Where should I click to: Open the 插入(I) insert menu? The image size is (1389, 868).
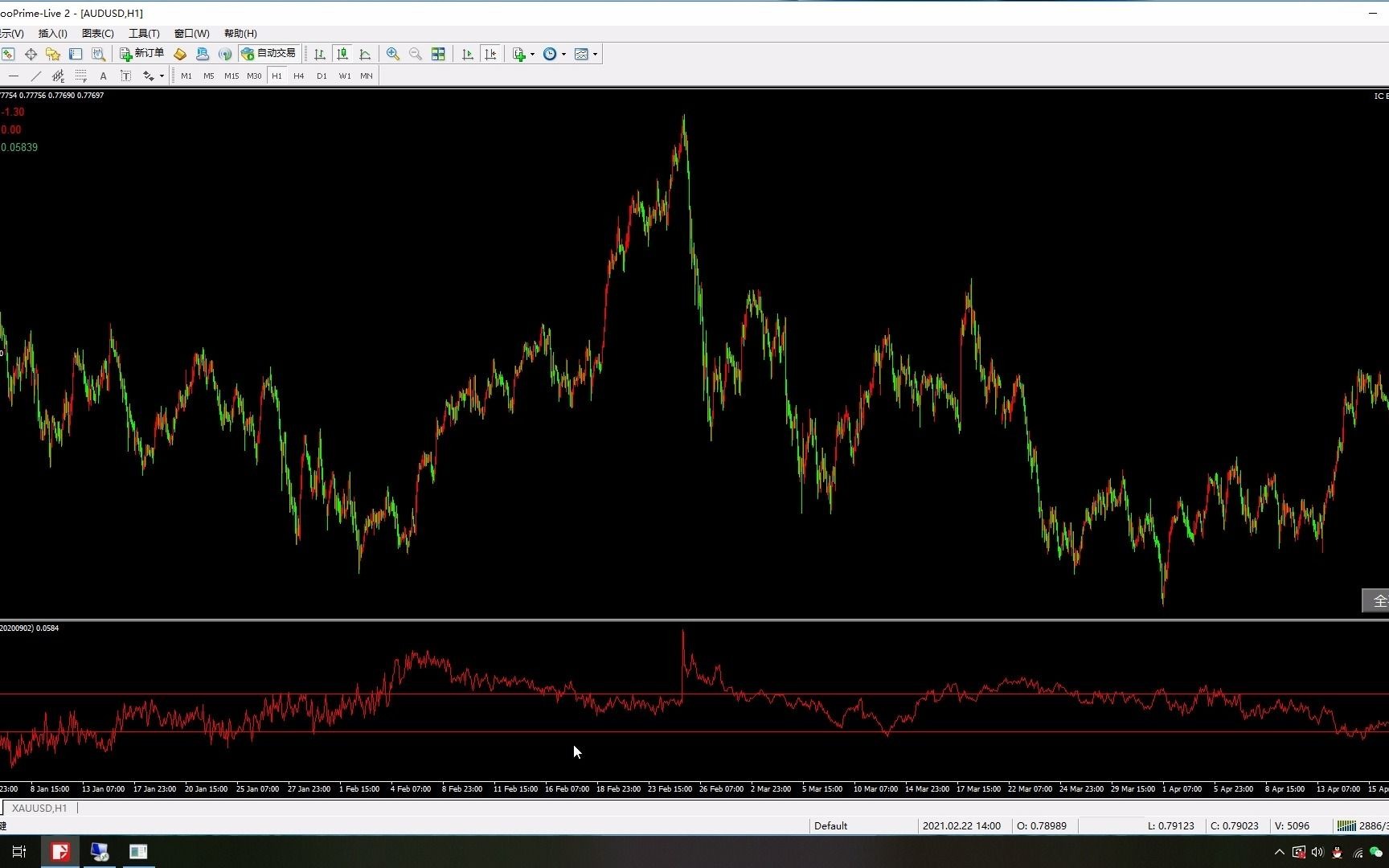pos(53,33)
